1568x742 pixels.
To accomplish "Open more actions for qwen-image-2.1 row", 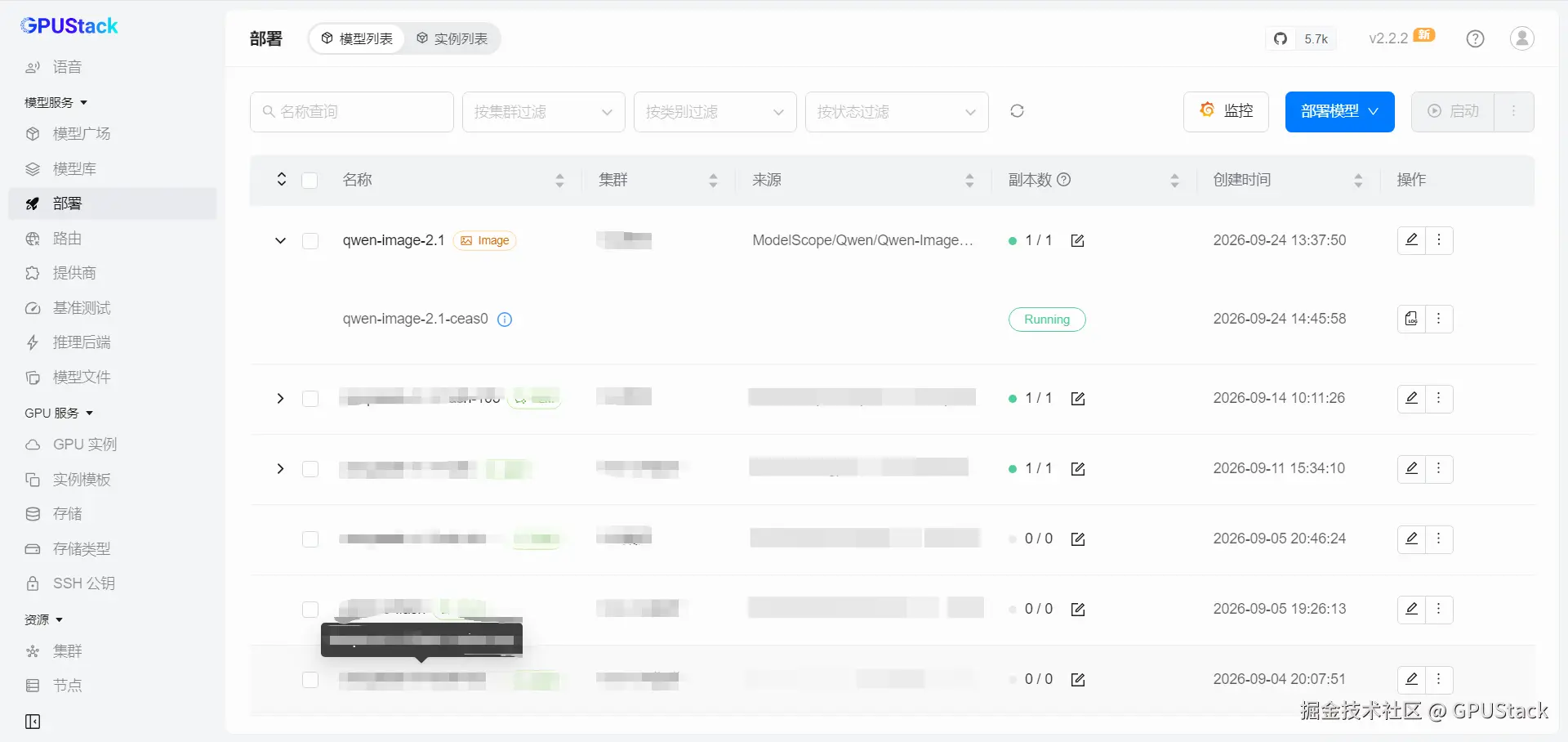I will click(x=1439, y=240).
